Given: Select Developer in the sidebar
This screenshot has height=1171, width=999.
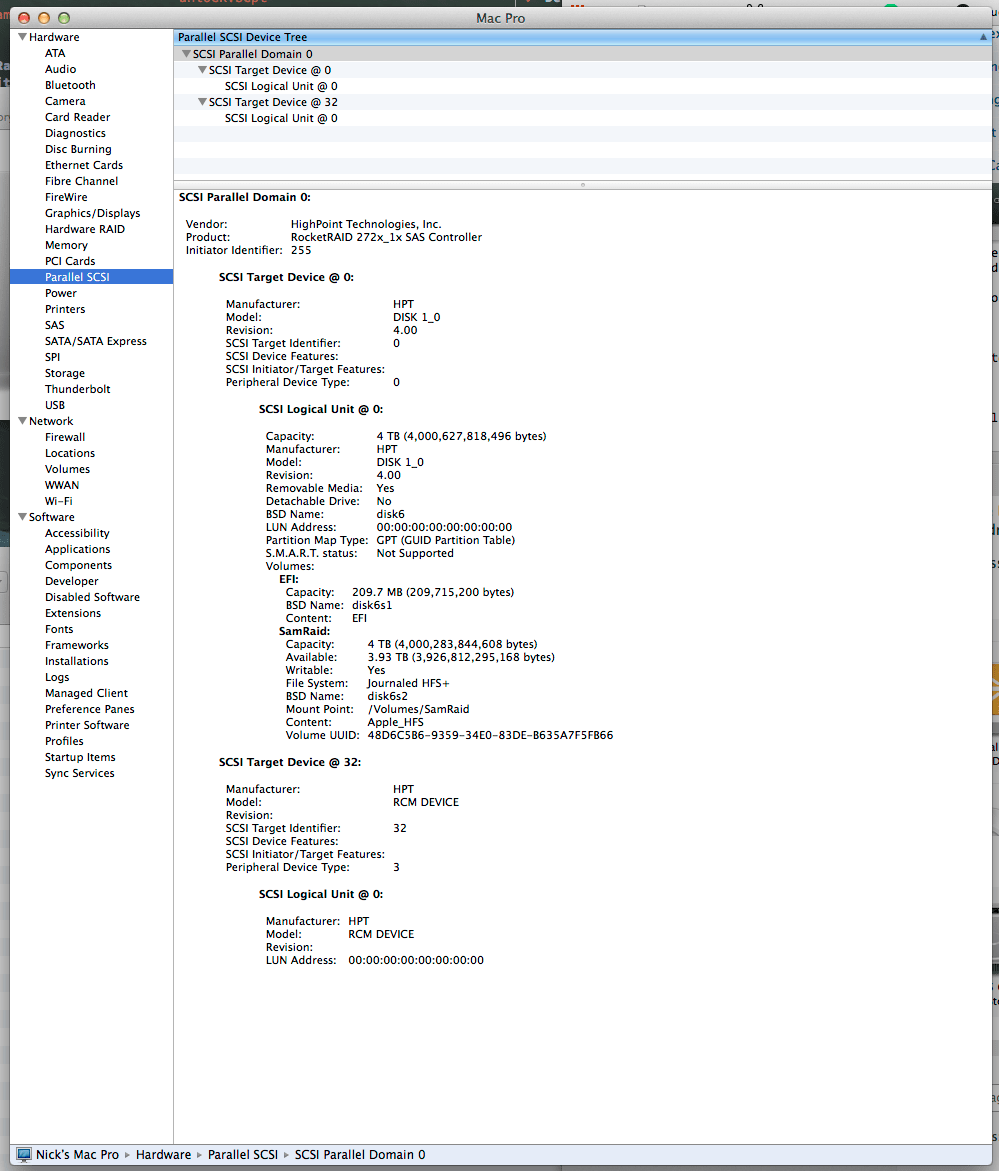Looking at the screenshot, I should [x=72, y=581].
